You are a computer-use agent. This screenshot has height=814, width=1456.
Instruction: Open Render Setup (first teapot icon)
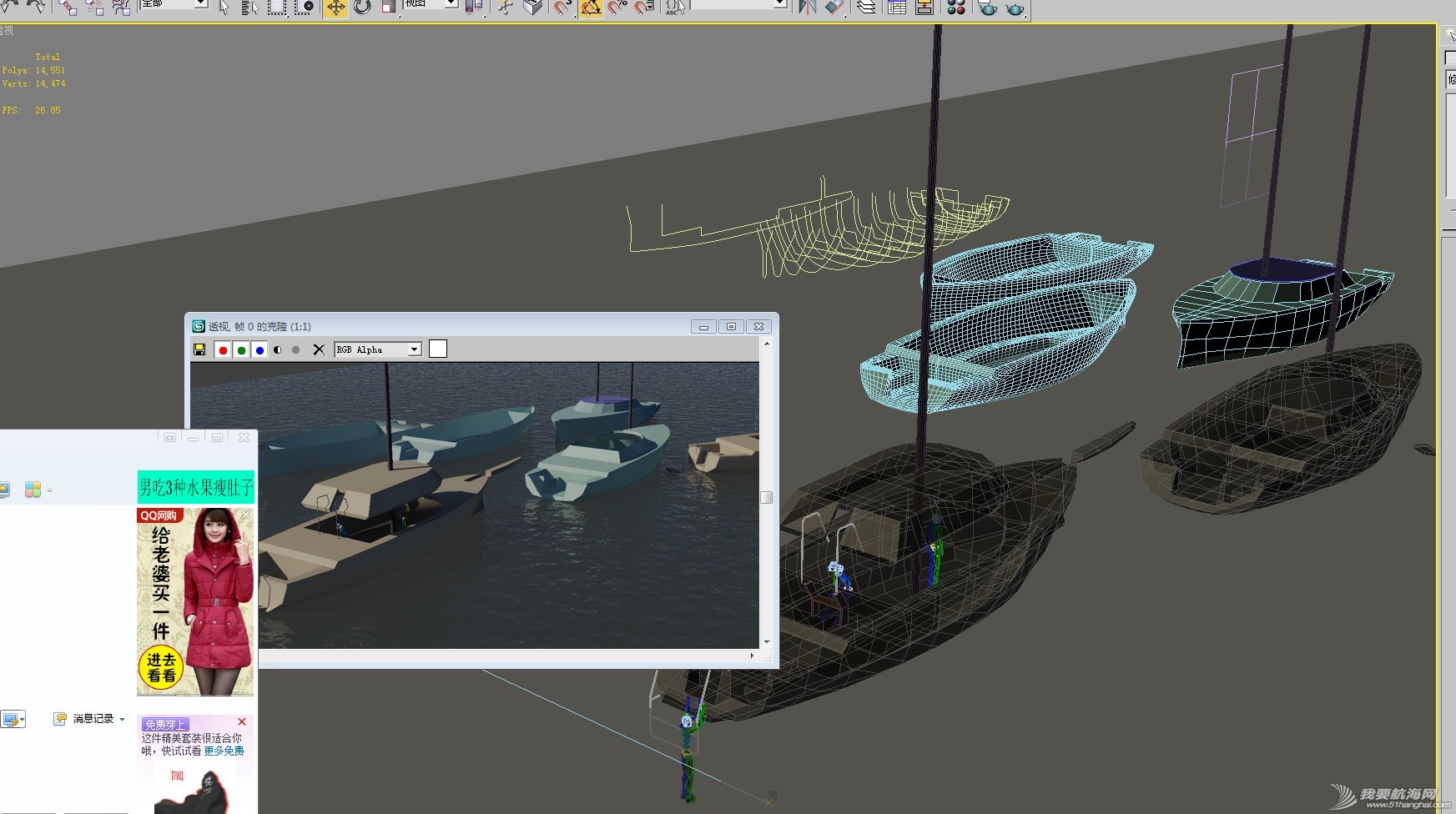point(988,8)
